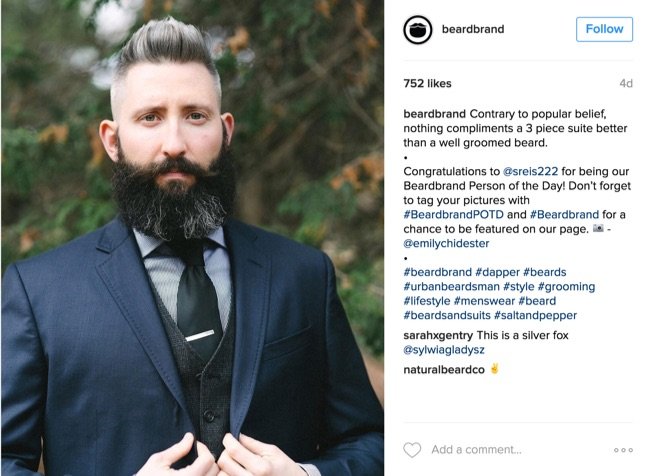Show who liked via 752 likes
This screenshot has height=476, width=646.
tap(427, 84)
